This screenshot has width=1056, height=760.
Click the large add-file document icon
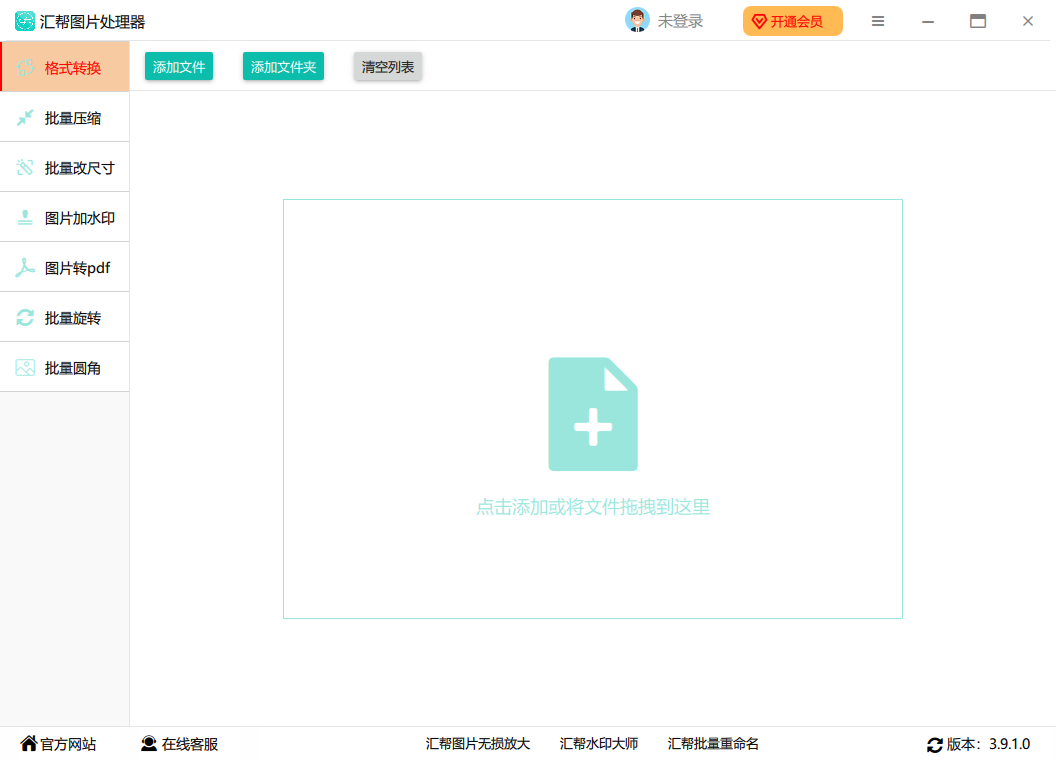593,414
